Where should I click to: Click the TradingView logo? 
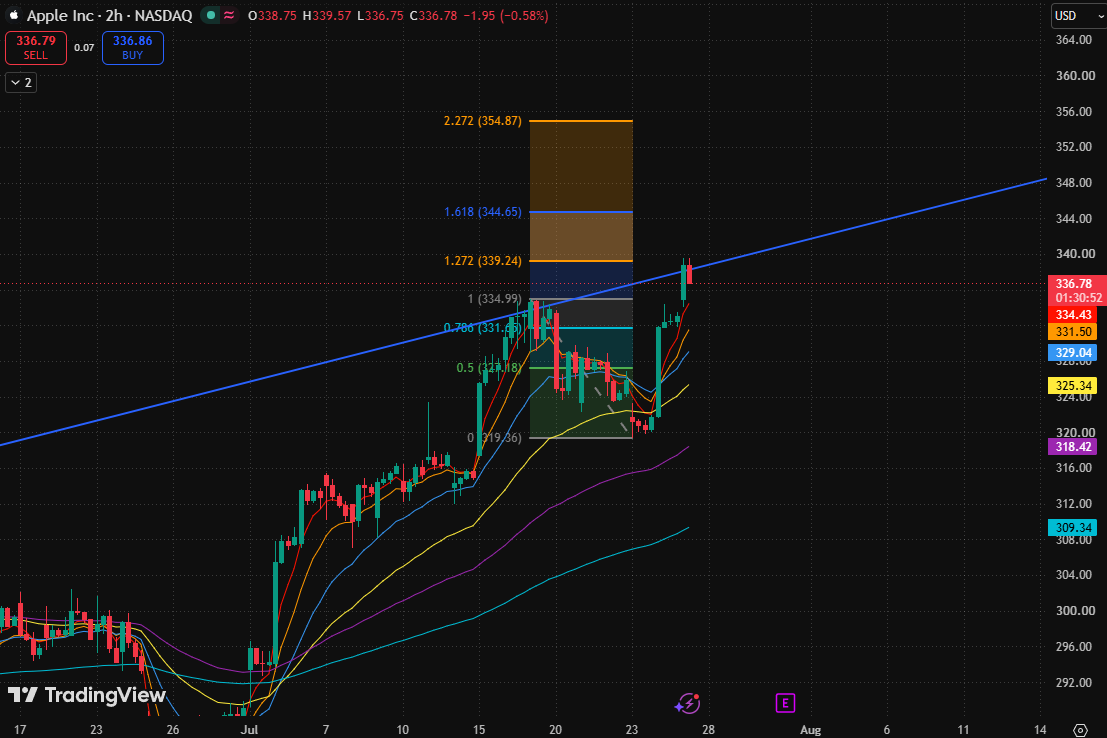[87, 695]
